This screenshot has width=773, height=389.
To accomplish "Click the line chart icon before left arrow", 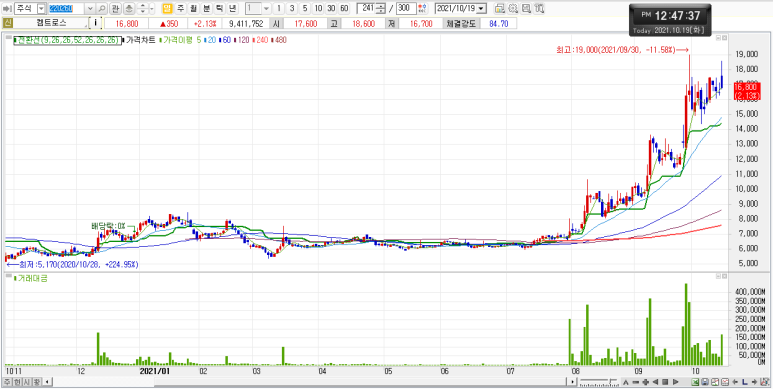I will tap(725, 382).
